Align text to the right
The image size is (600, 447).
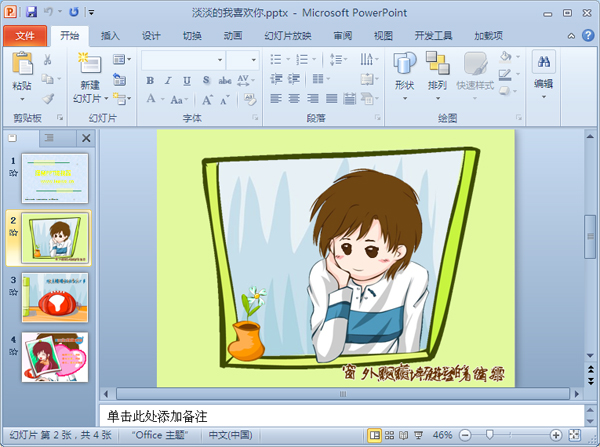pyautogui.click(x=313, y=99)
